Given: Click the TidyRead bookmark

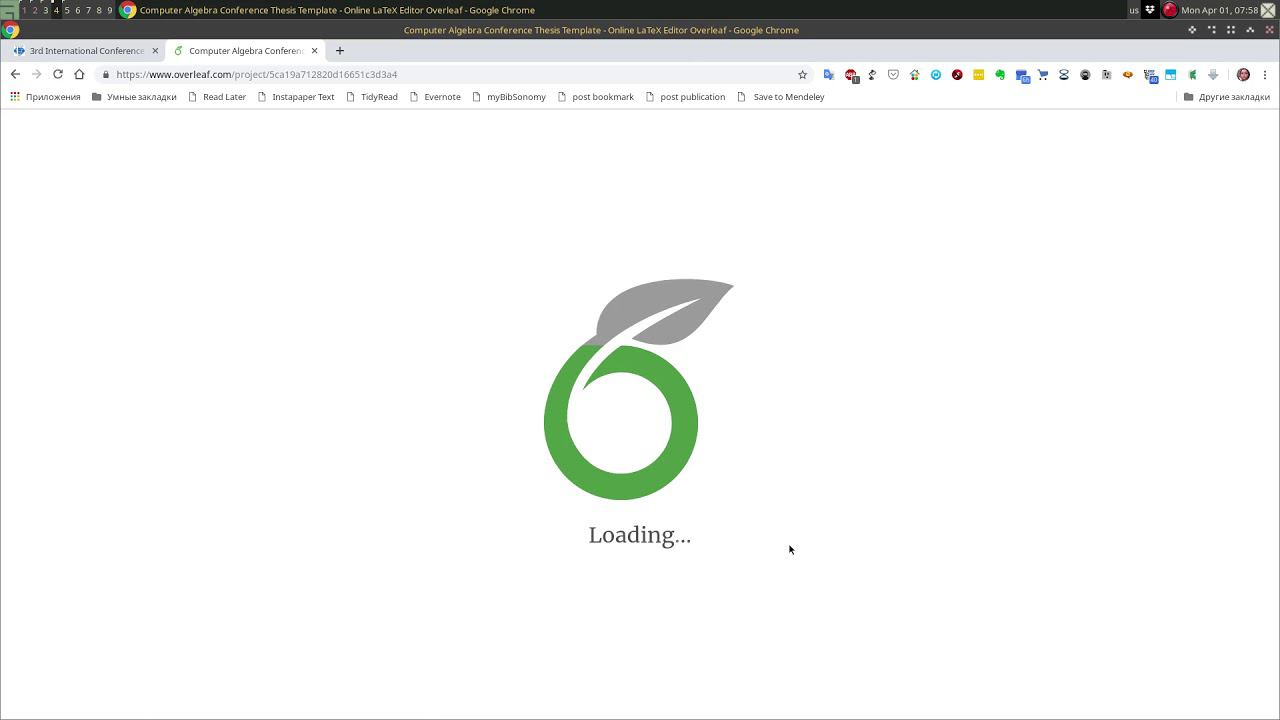Looking at the screenshot, I should [x=372, y=97].
